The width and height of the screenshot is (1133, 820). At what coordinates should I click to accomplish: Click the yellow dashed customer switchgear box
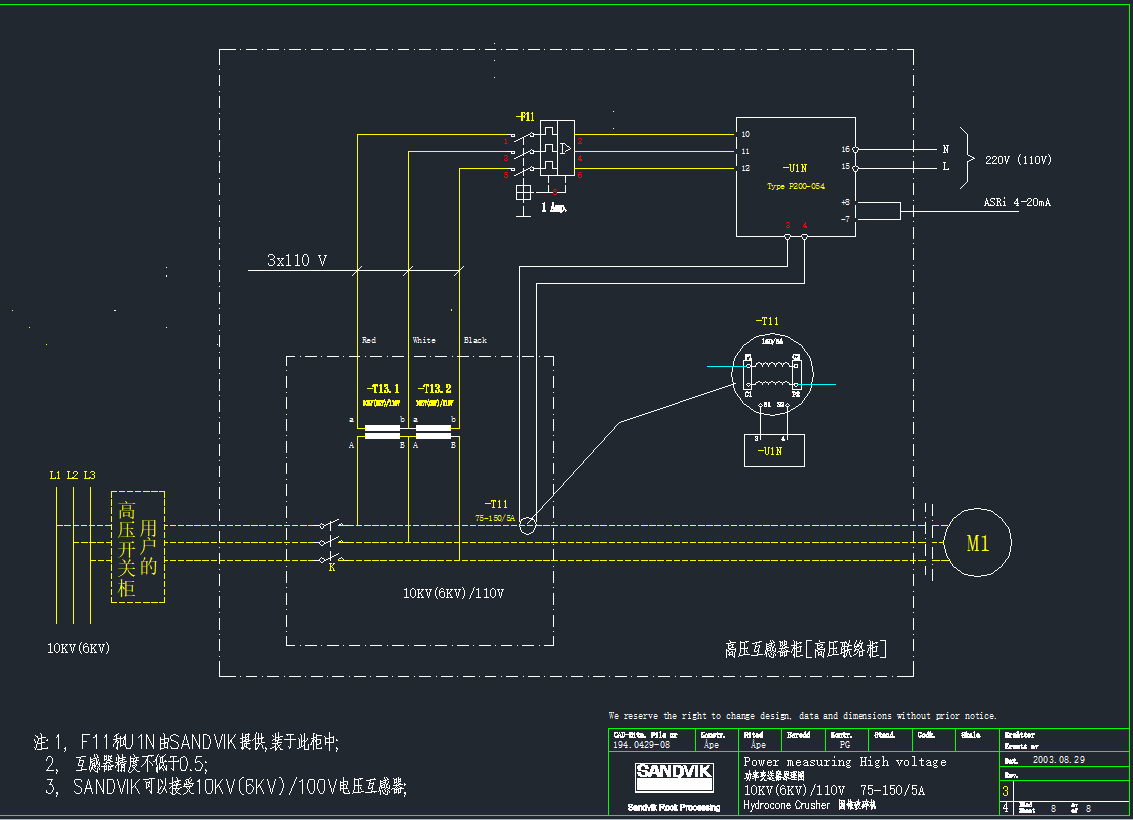138,546
